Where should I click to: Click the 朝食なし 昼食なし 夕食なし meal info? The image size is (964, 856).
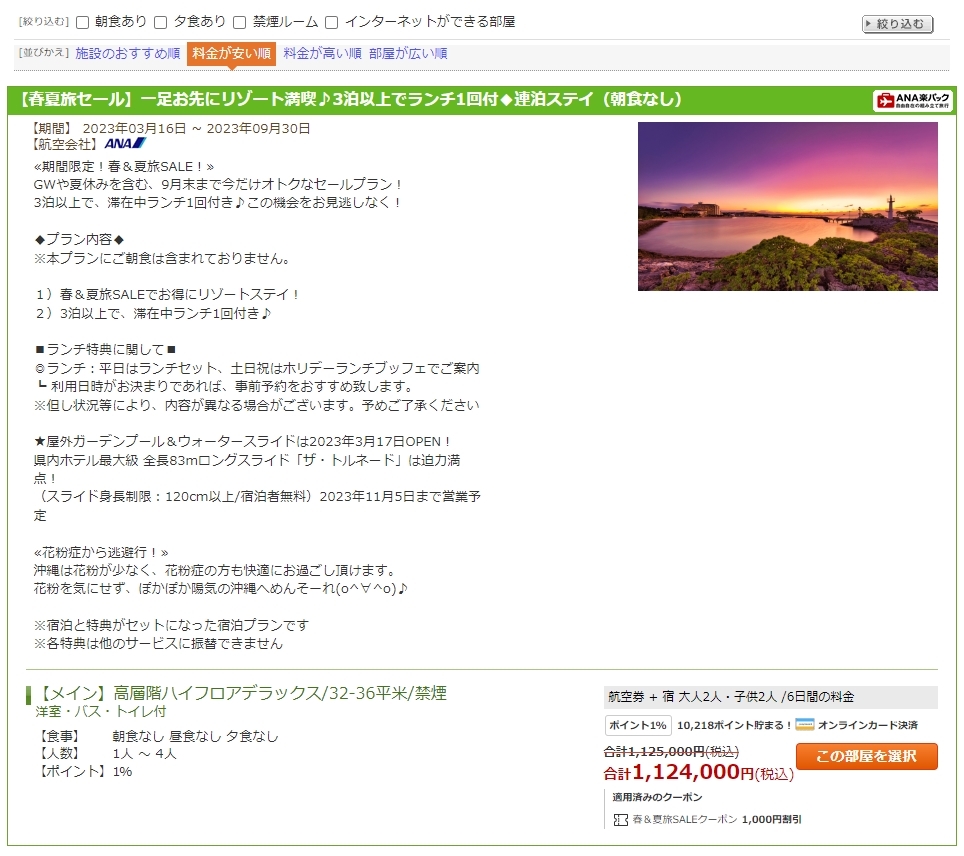pos(195,736)
